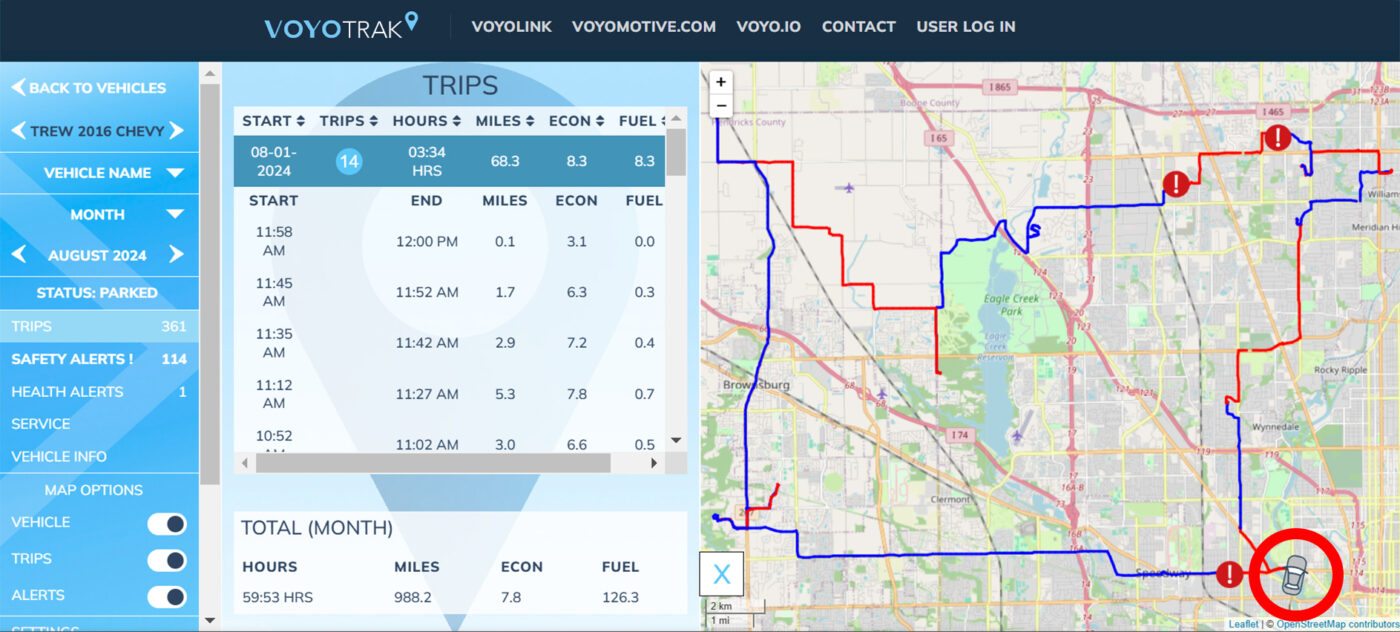Screen dimensions: 1400x632
Task: Select previous vehicle arrow beside TREW 2016 CHEVY
Action: tap(19, 131)
